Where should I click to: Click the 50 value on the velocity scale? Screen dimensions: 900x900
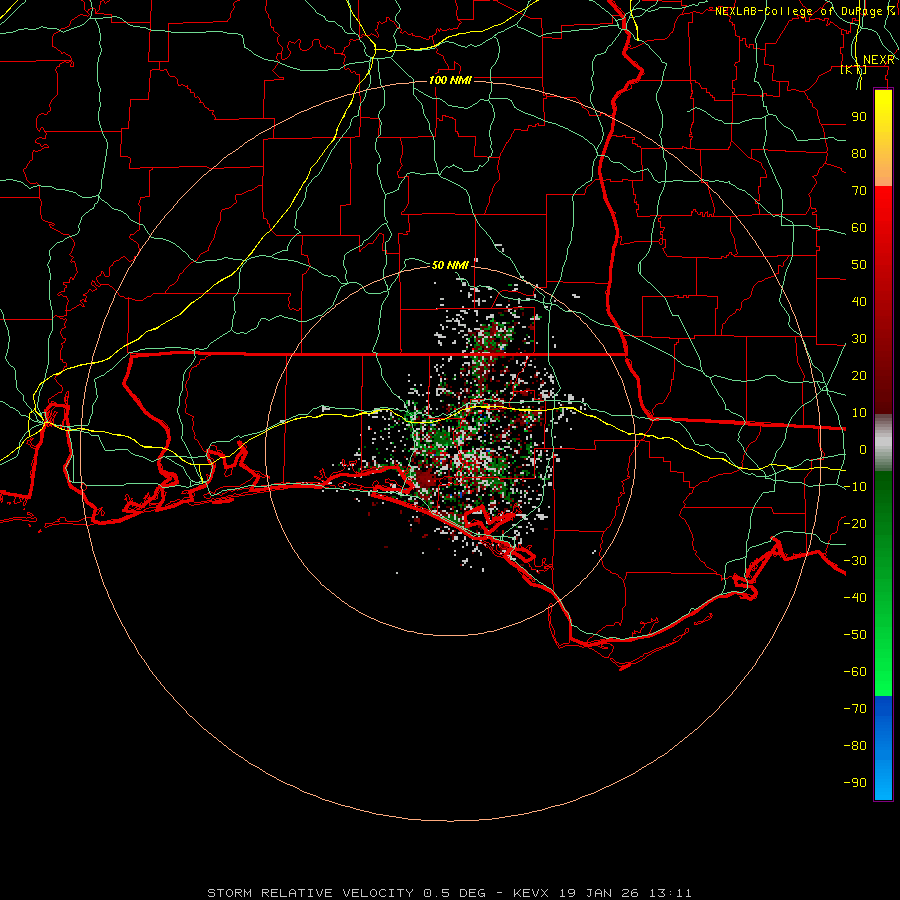(859, 265)
